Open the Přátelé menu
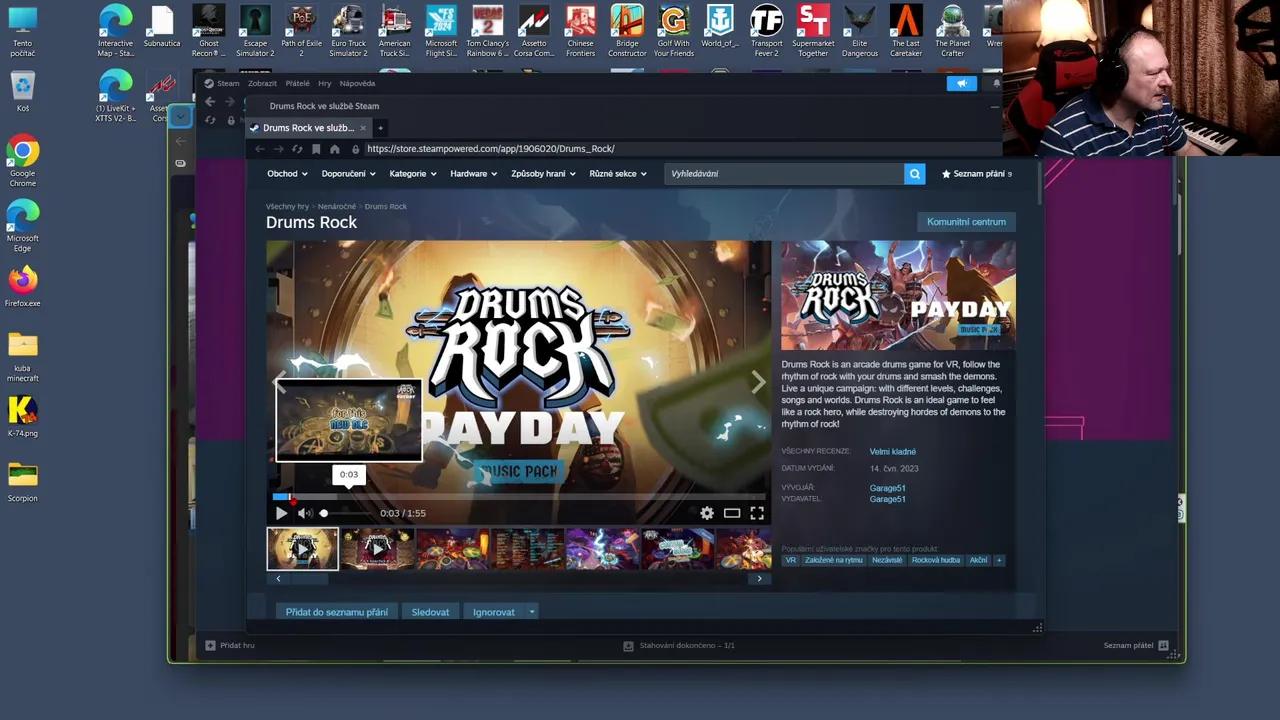Image resolution: width=1280 pixels, height=720 pixels. point(297,84)
